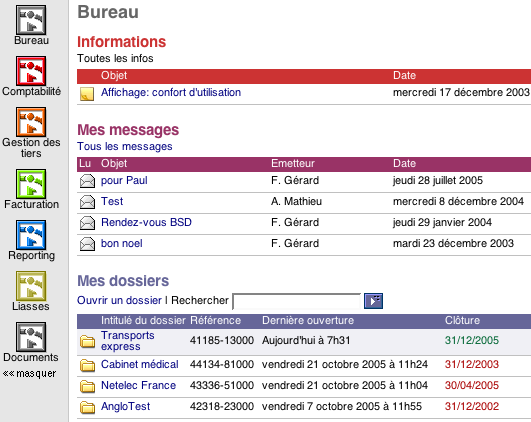The width and height of the screenshot is (531, 422).
Task: Open the yellow Liasses module icon
Action: point(31,286)
